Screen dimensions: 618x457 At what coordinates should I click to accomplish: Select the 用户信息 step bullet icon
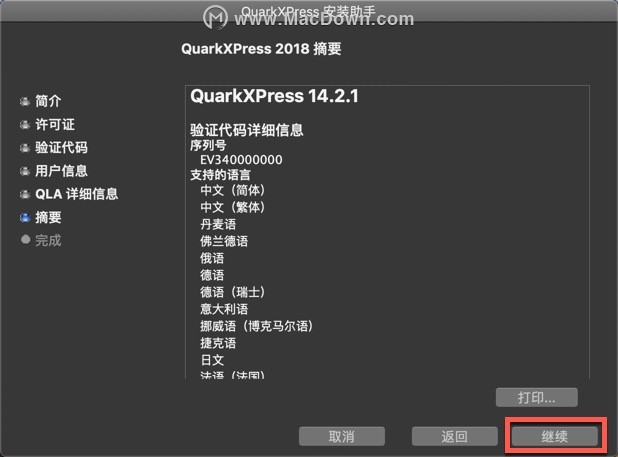point(25,171)
